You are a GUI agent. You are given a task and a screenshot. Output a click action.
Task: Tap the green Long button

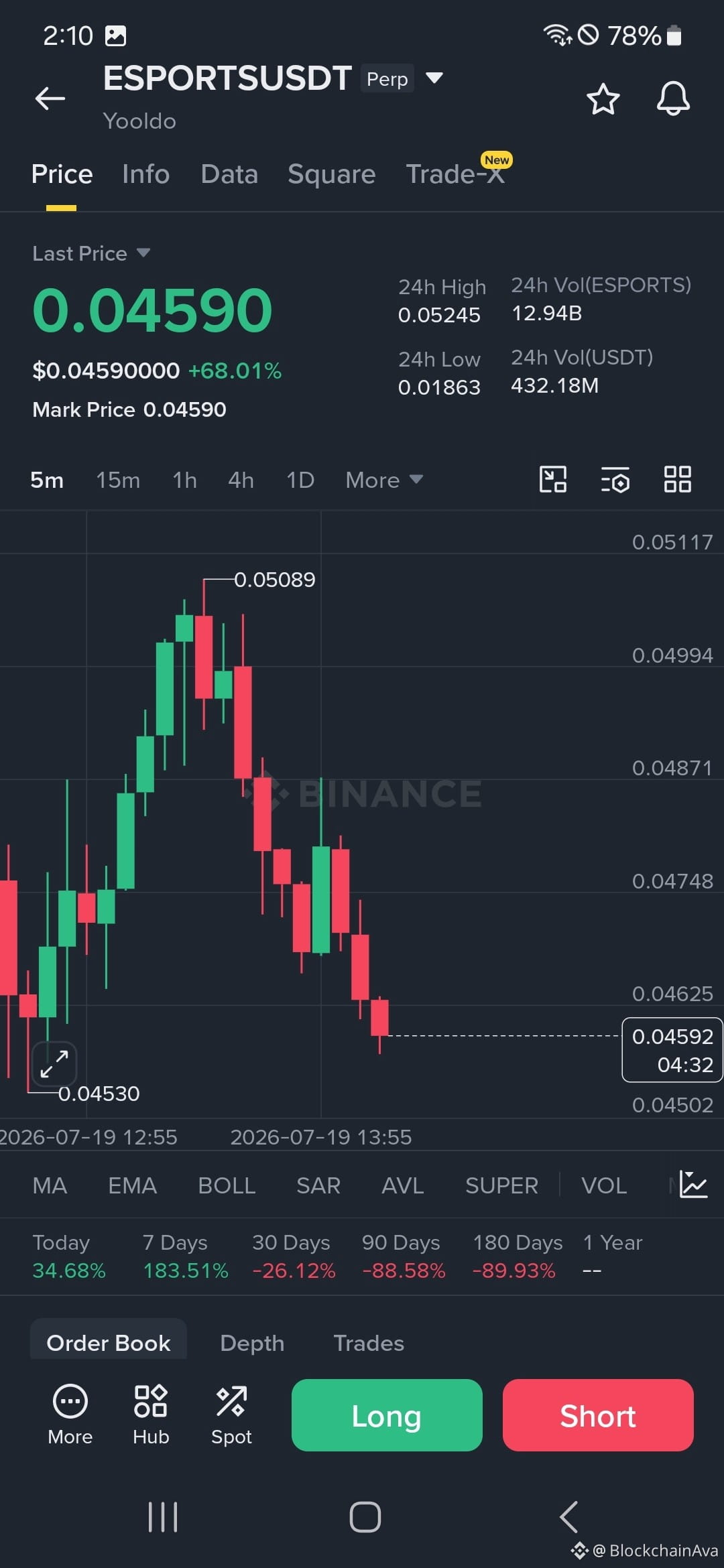387,1415
